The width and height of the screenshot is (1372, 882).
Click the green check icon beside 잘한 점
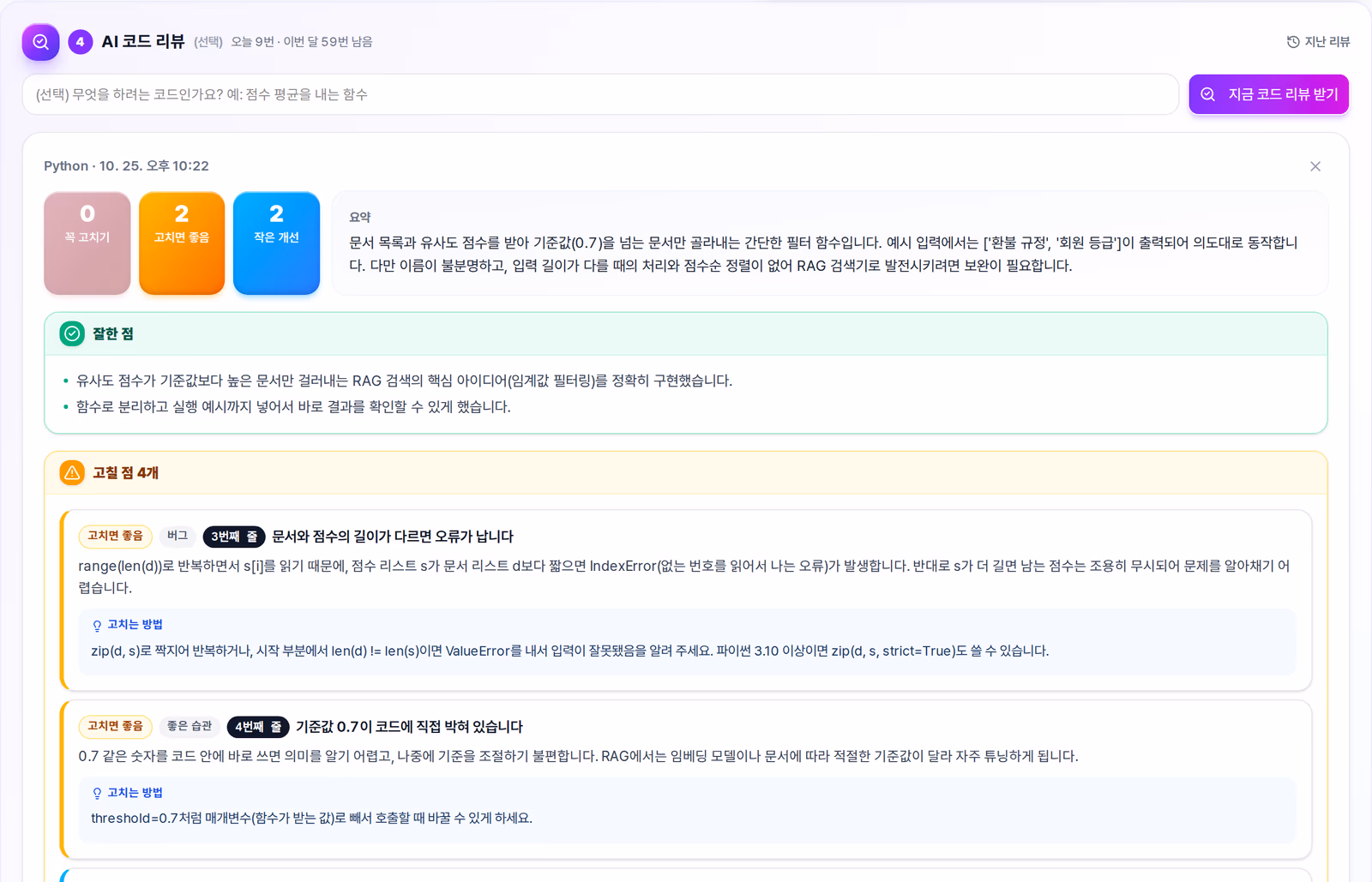point(72,333)
